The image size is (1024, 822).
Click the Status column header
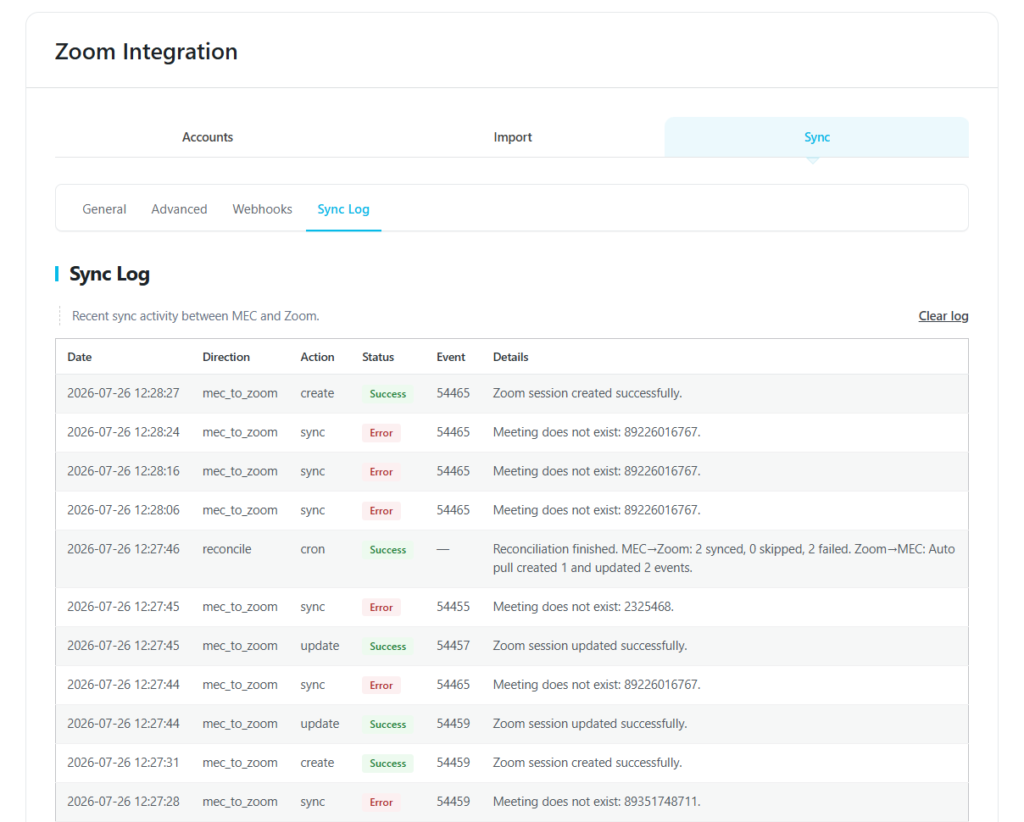pos(378,357)
